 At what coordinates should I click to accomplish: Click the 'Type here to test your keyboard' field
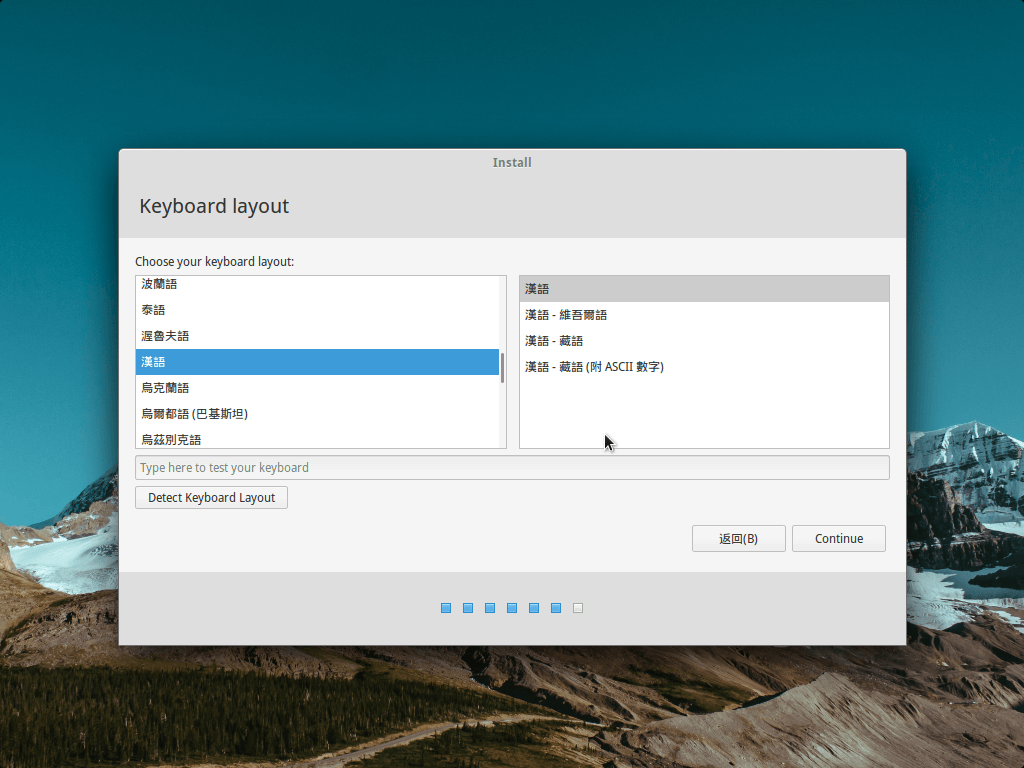[x=511, y=468]
